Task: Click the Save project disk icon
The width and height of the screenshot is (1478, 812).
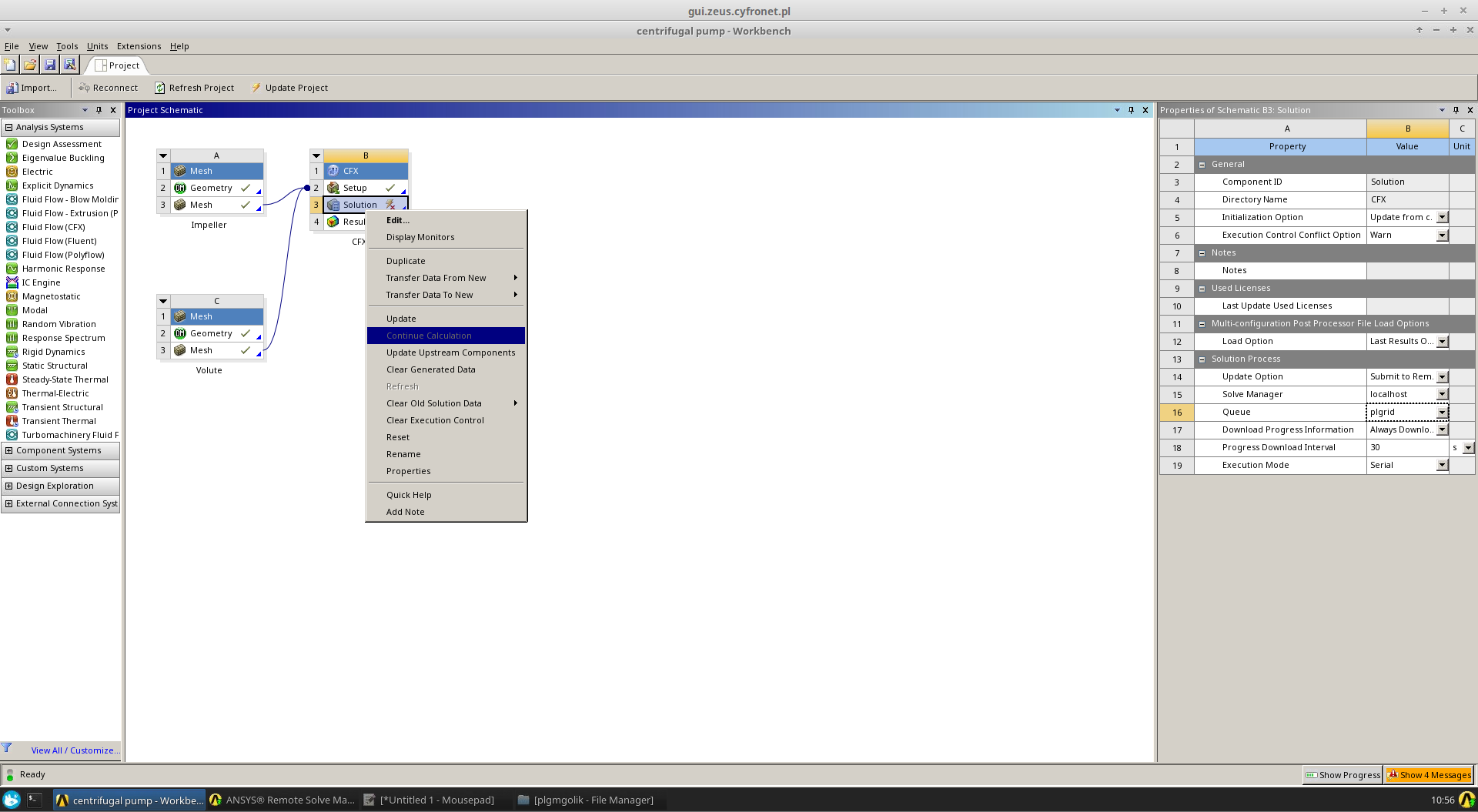Action: click(x=50, y=65)
